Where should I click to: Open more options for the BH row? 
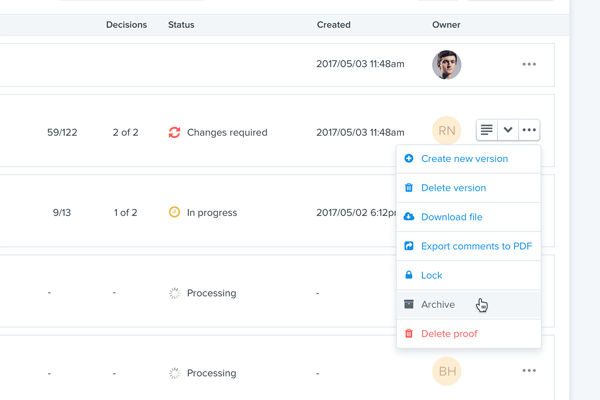pyautogui.click(x=529, y=371)
